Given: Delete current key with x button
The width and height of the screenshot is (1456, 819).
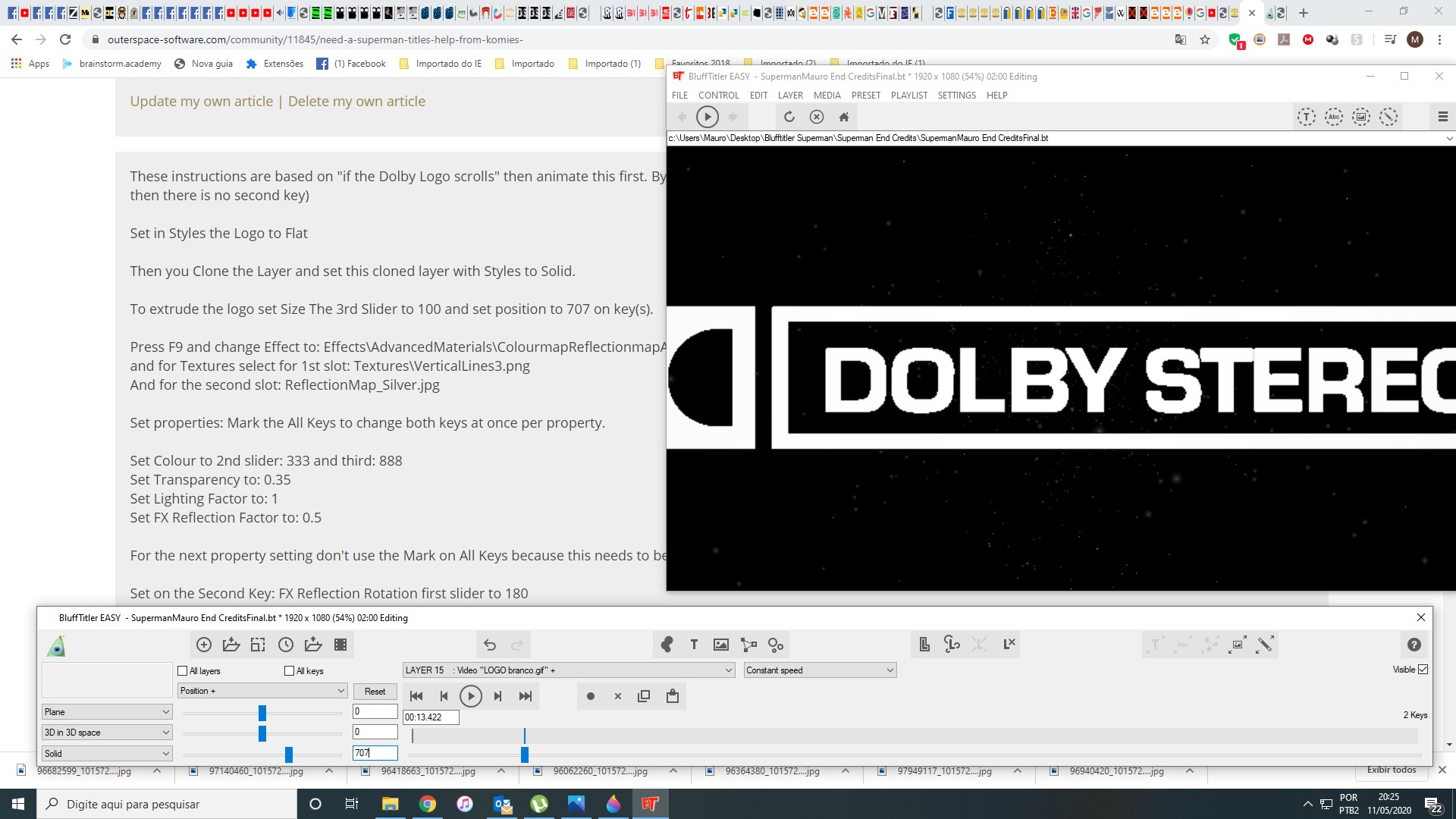Looking at the screenshot, I should pos(618,696).
